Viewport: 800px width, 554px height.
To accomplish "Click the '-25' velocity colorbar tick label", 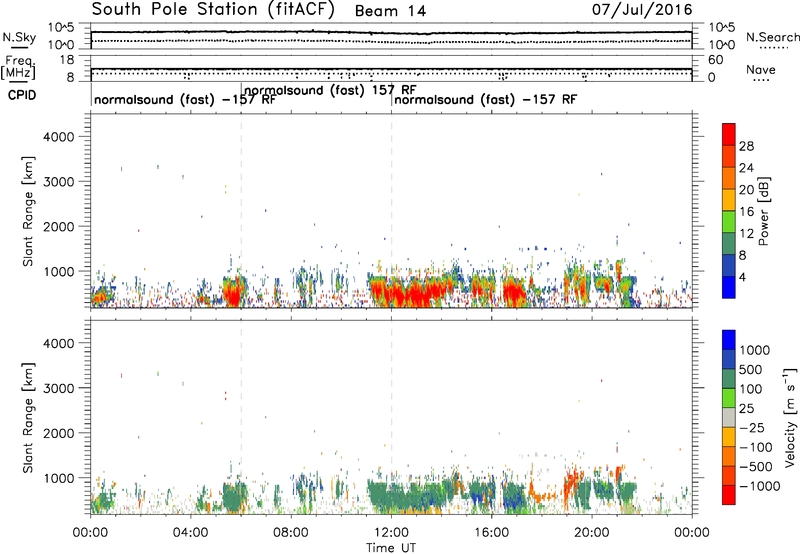I will click(752, 428).
